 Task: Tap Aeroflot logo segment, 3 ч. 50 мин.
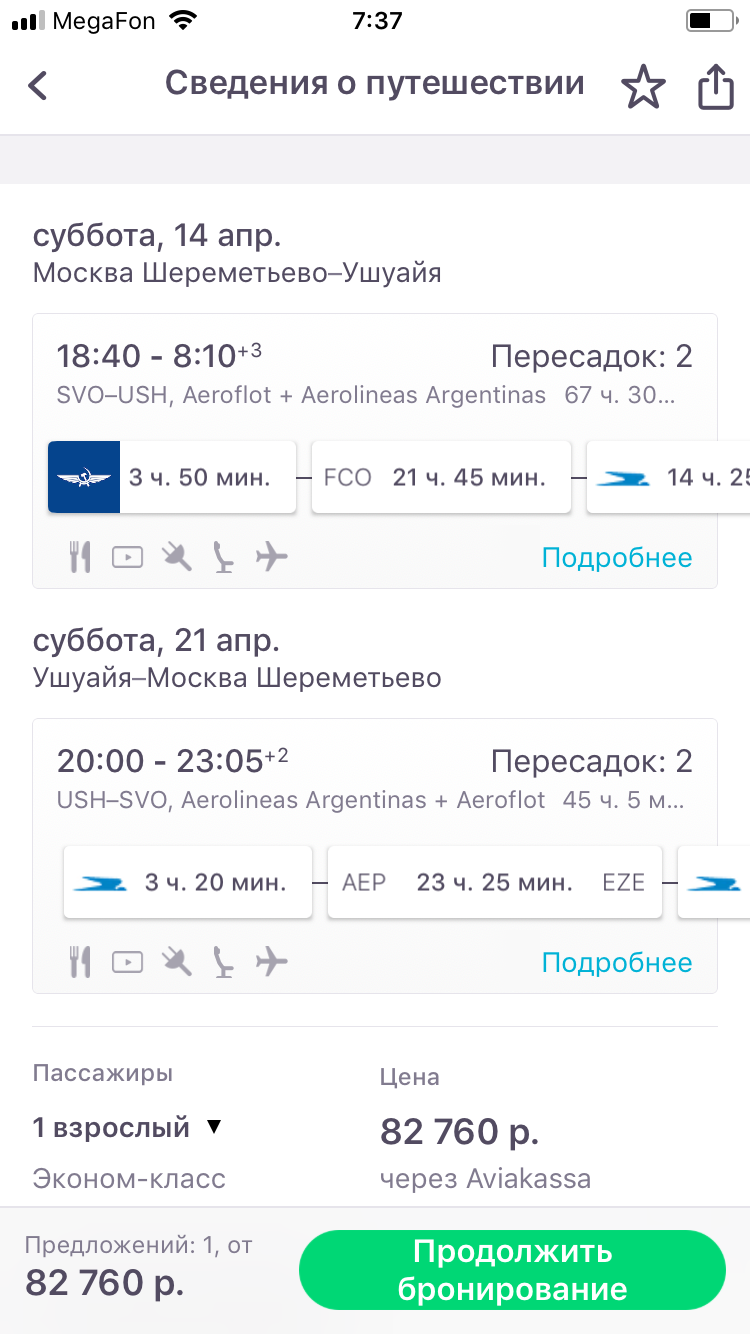(x=172, y=477)
